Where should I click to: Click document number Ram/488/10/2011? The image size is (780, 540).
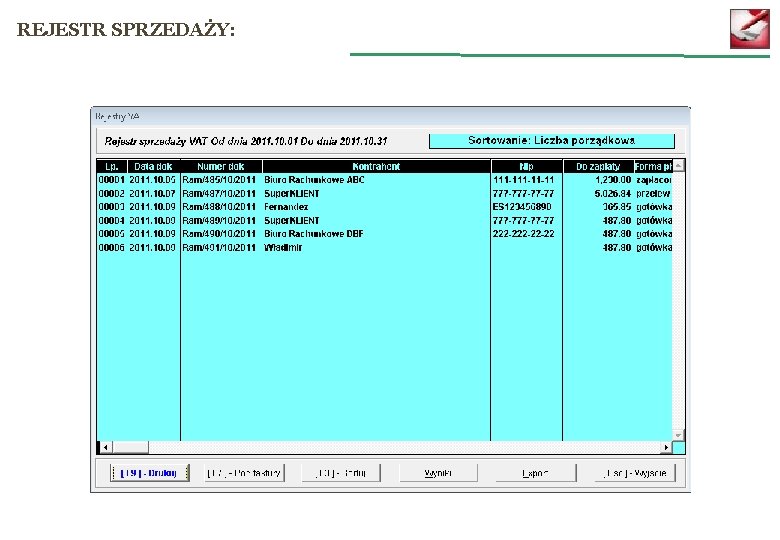(219, 207)
